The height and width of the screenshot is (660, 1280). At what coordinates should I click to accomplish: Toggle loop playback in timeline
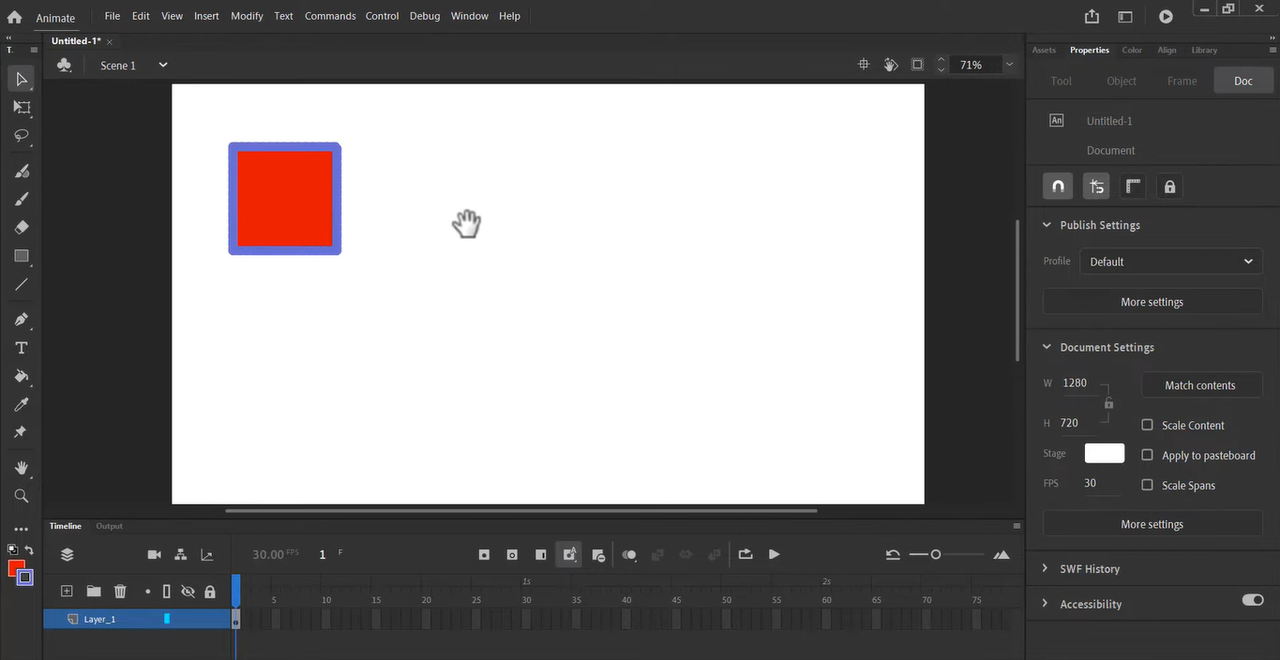745,555
